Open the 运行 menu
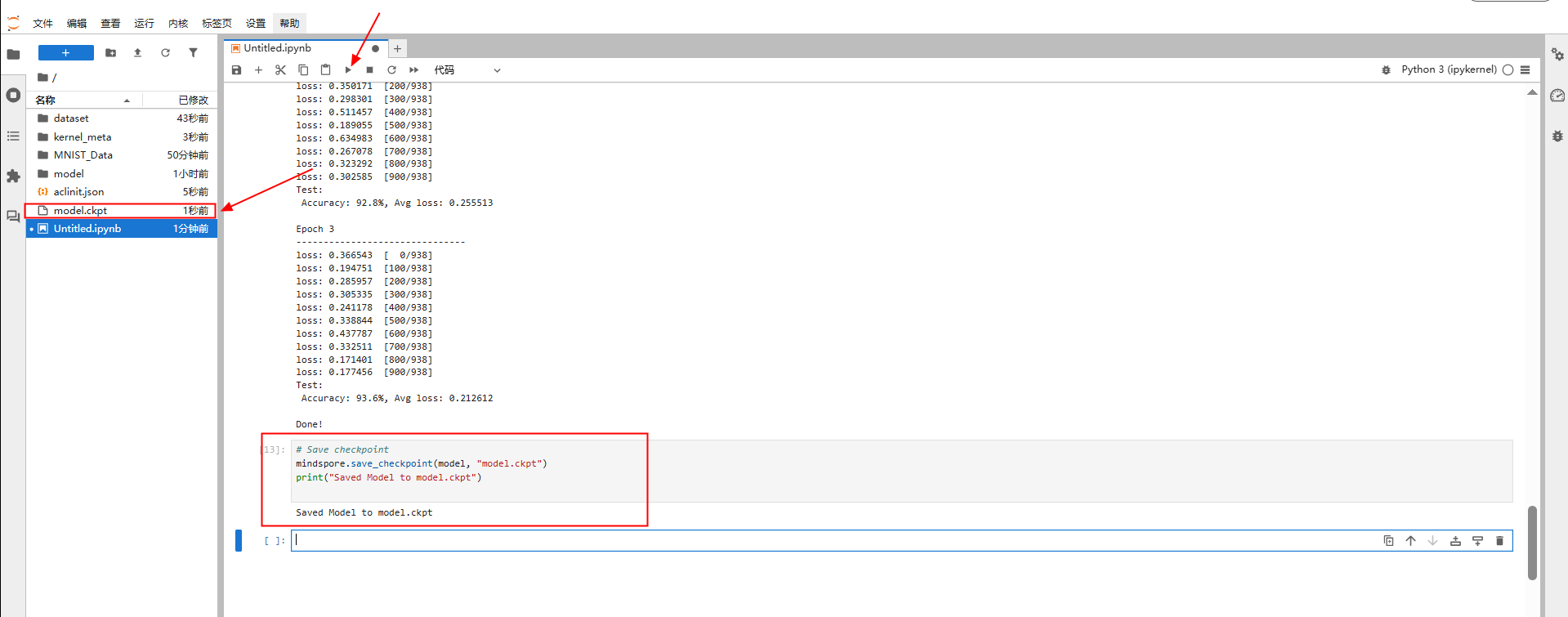The height and width of the screenshot is (617, 1568). click(145, 24)
